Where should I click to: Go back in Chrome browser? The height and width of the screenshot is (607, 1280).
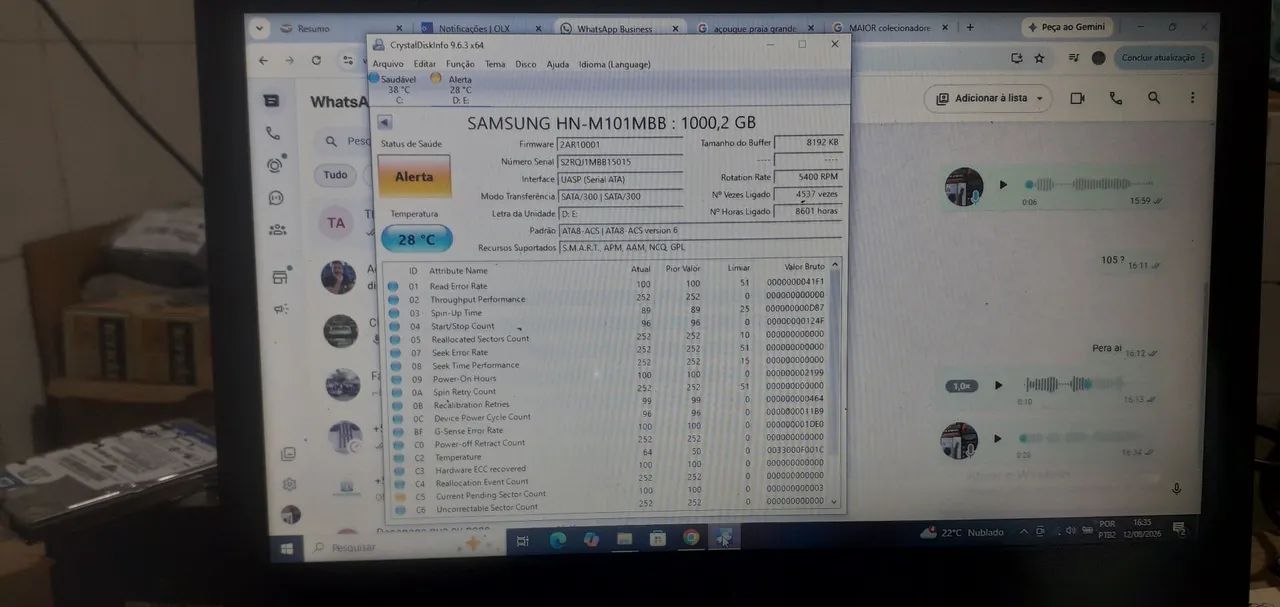[x=263, y=60]
